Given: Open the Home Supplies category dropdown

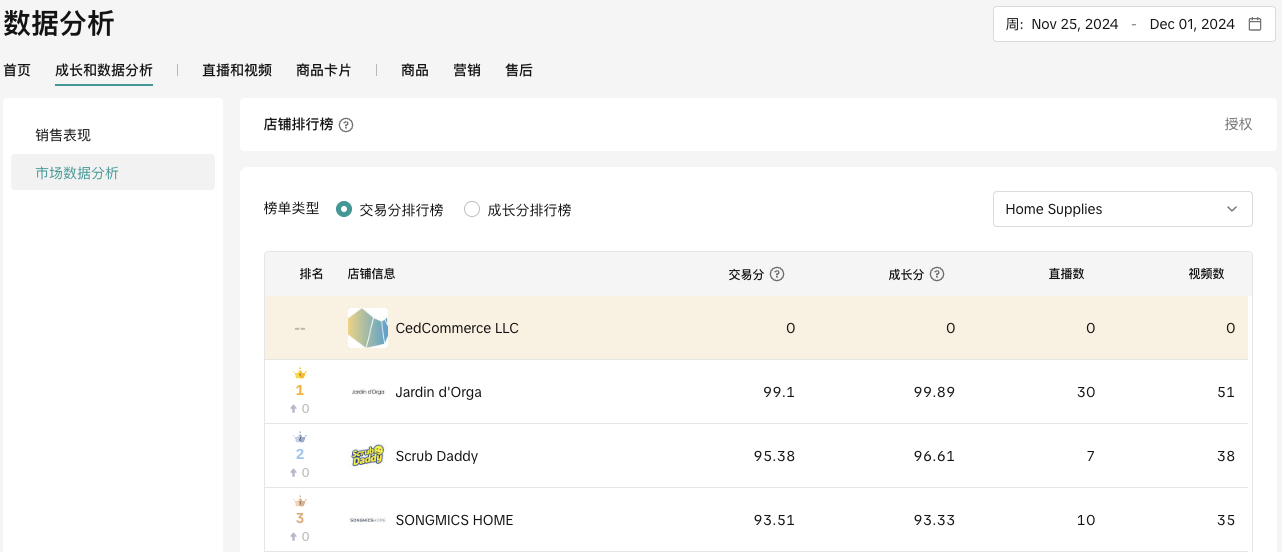Looking at the screenshot, I should click(x=1122, y=209).
